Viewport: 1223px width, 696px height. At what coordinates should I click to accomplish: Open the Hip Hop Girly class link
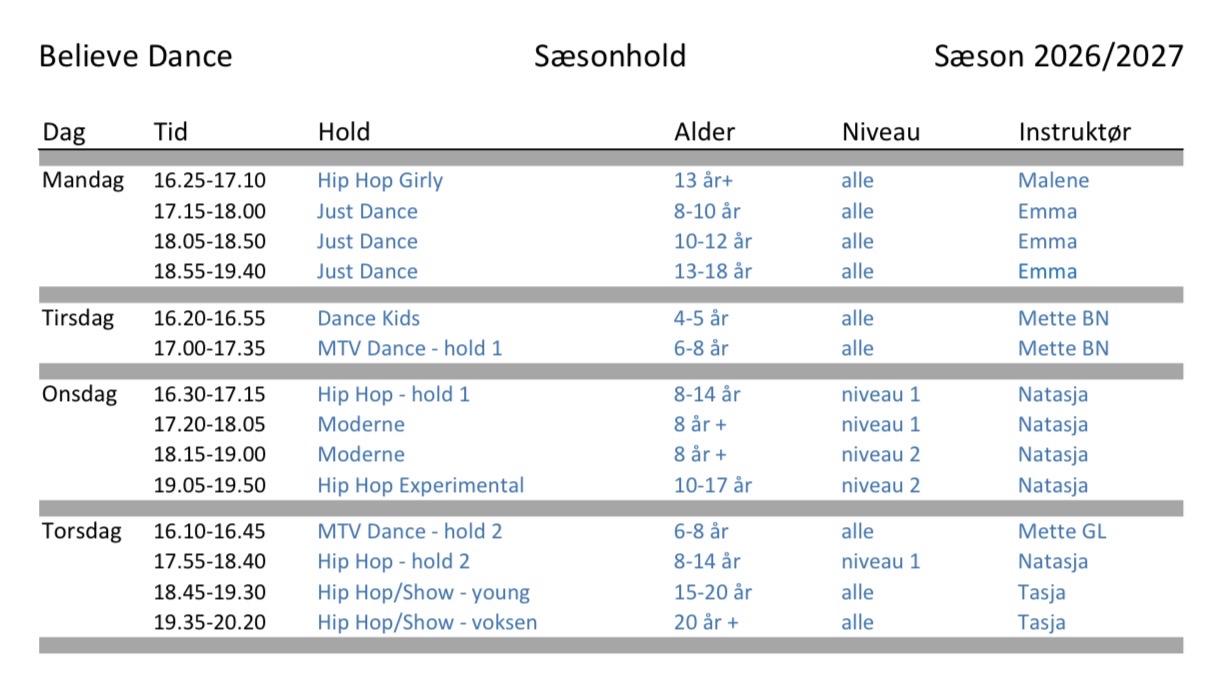[x=380, y=181]
